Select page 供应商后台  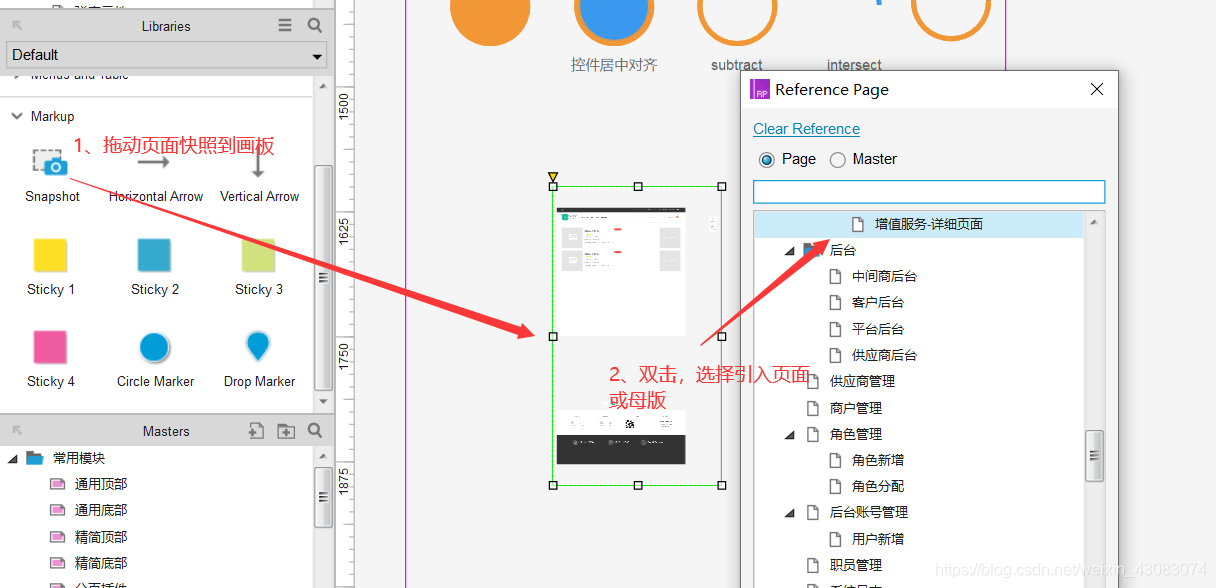(x=884, y=355)
